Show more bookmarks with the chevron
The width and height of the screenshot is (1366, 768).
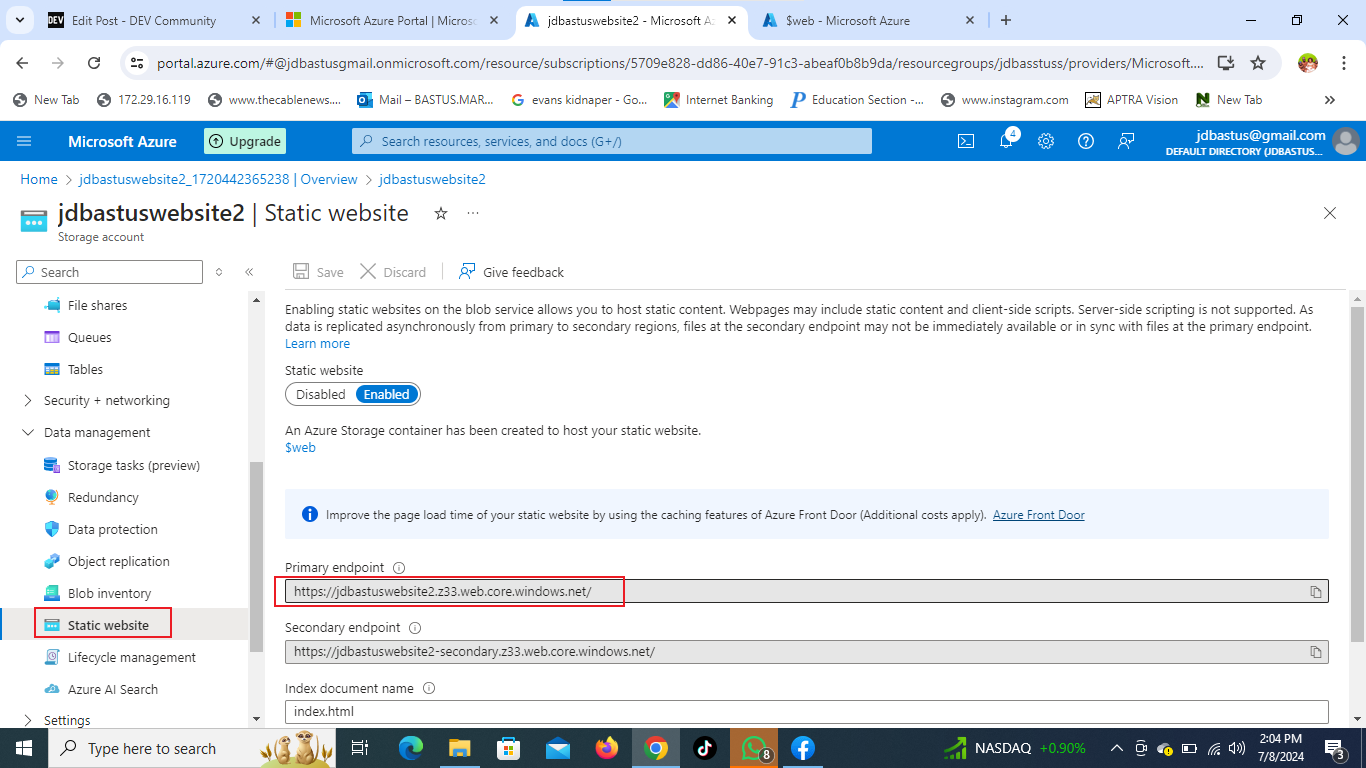(x=1330, y=100)
